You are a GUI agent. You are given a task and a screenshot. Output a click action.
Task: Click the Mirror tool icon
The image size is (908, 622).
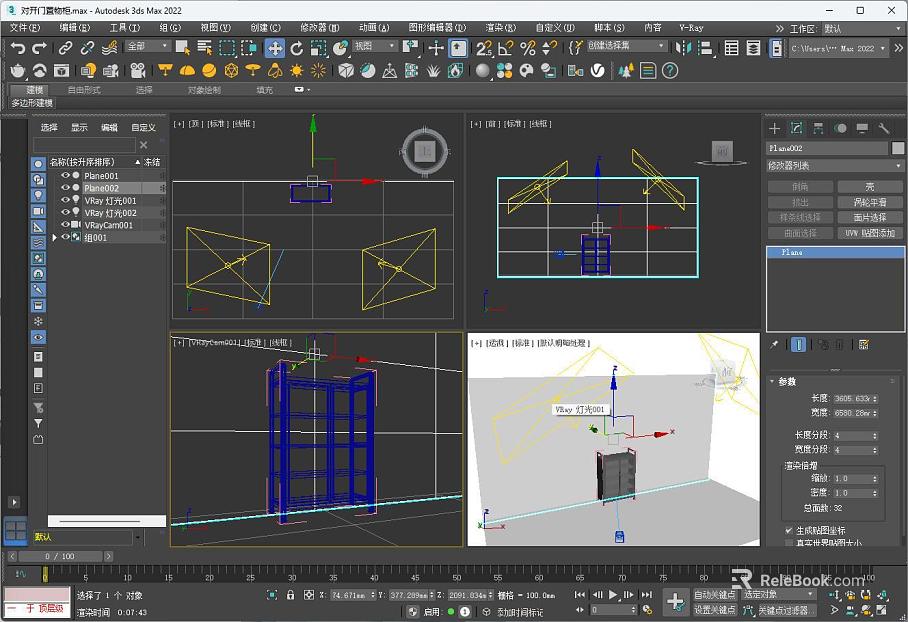click(x=683, y=48)
